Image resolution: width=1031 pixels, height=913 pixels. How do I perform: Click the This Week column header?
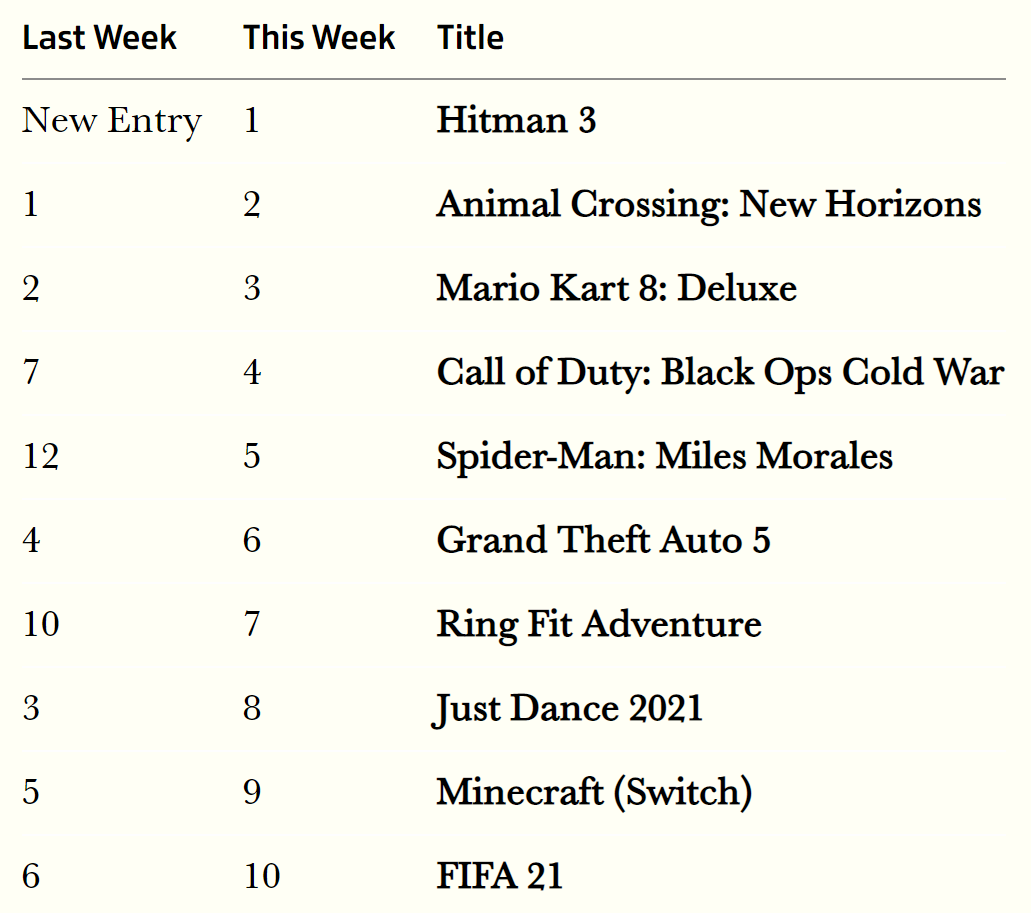[x=319, y=39]
